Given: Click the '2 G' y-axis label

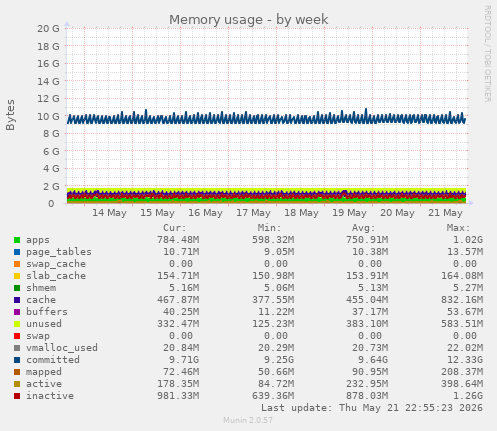Looking at the screenshot, I should coord(51,186).
